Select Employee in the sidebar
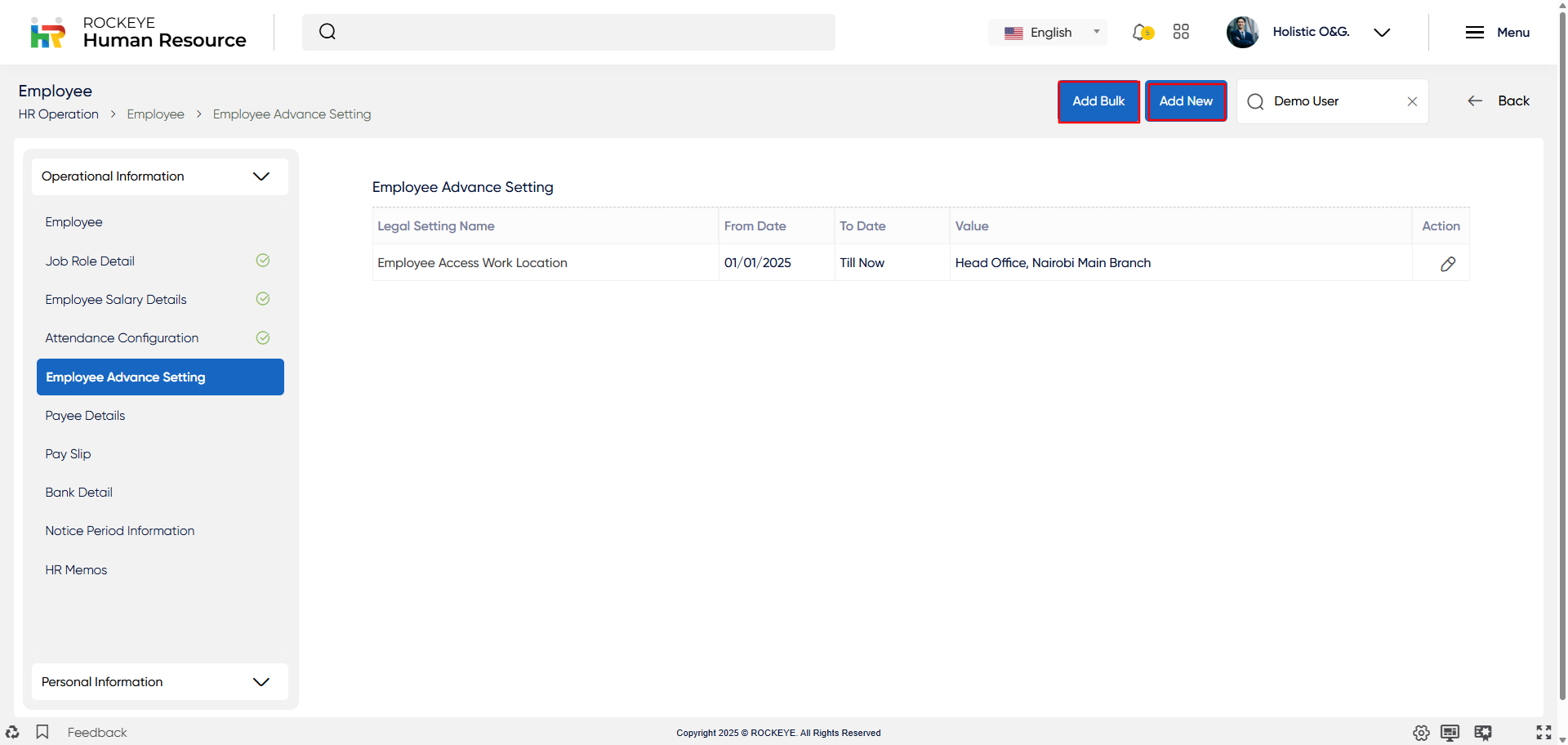1568x745 pixels. click(x=73, y=222)
